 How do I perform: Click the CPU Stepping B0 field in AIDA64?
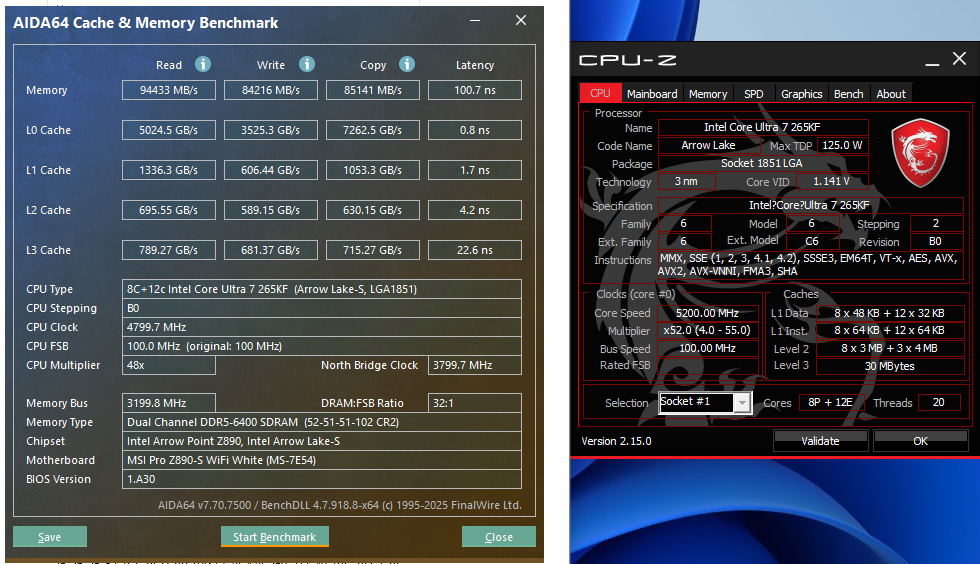pos(322,308)
